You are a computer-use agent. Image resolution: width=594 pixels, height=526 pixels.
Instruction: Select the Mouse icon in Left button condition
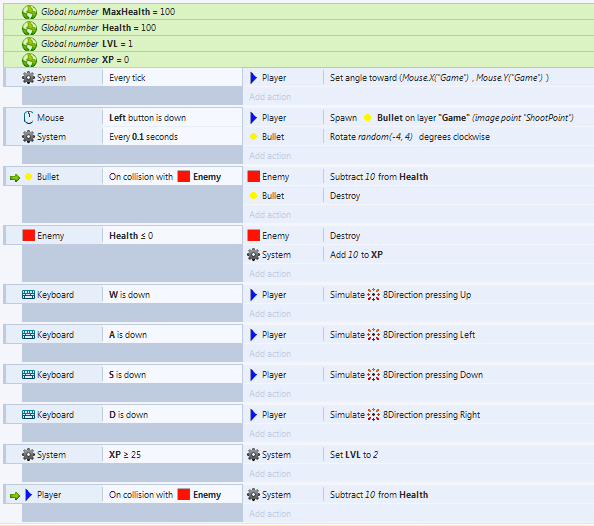tap(28, 117)
